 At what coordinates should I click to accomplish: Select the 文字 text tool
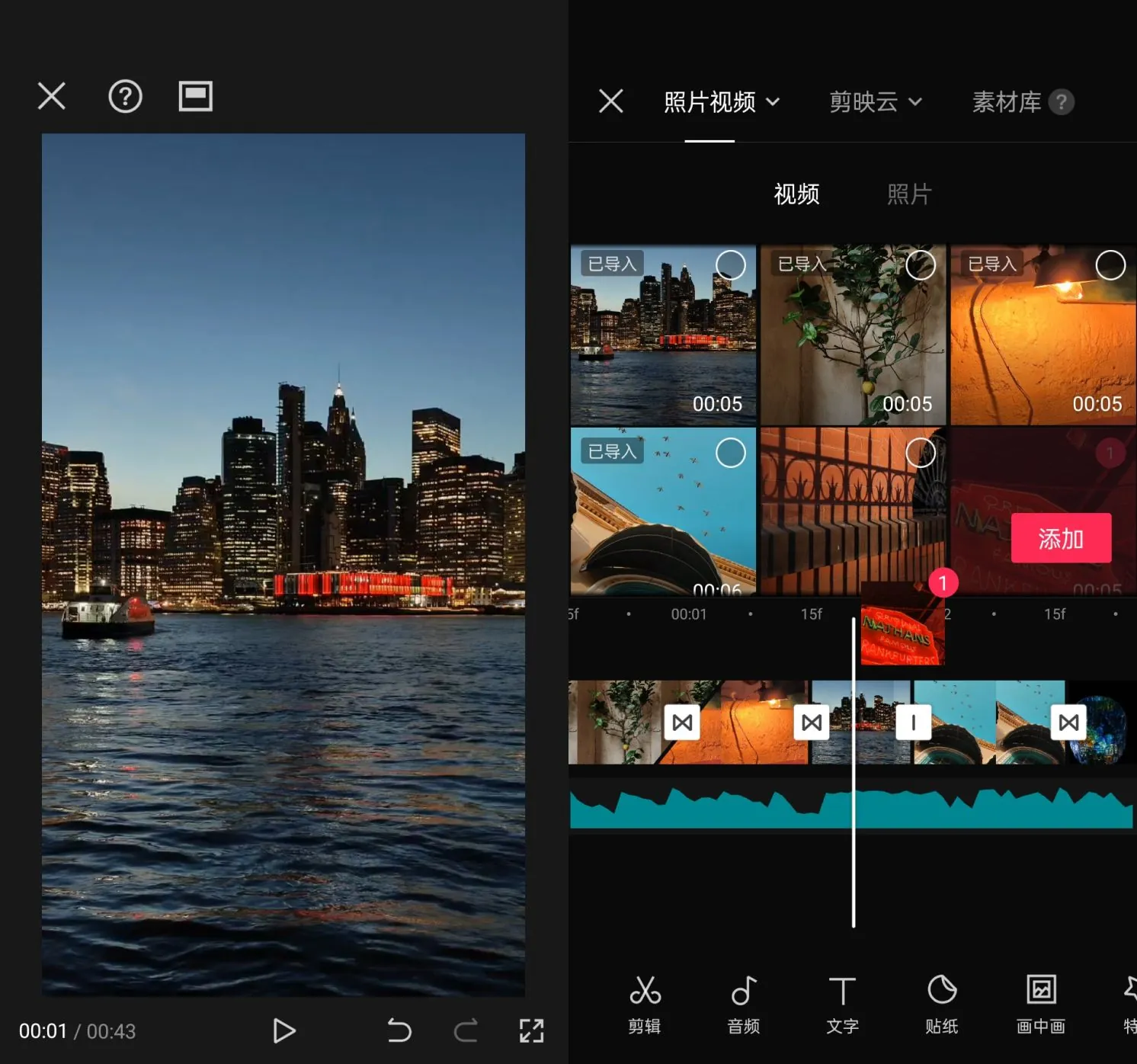pyautogui.click(x=842, y=1004)
